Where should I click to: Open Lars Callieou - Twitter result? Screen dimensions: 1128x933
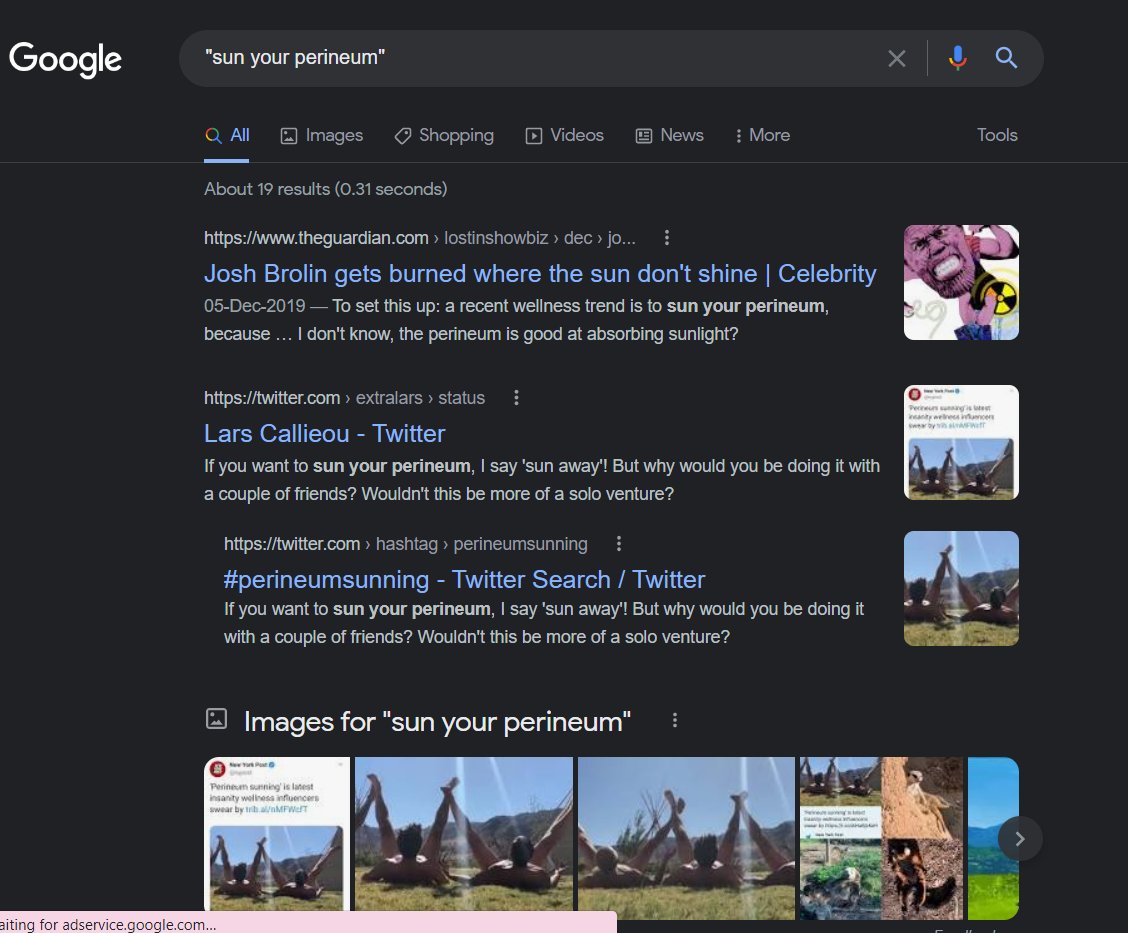pos(324,434)
